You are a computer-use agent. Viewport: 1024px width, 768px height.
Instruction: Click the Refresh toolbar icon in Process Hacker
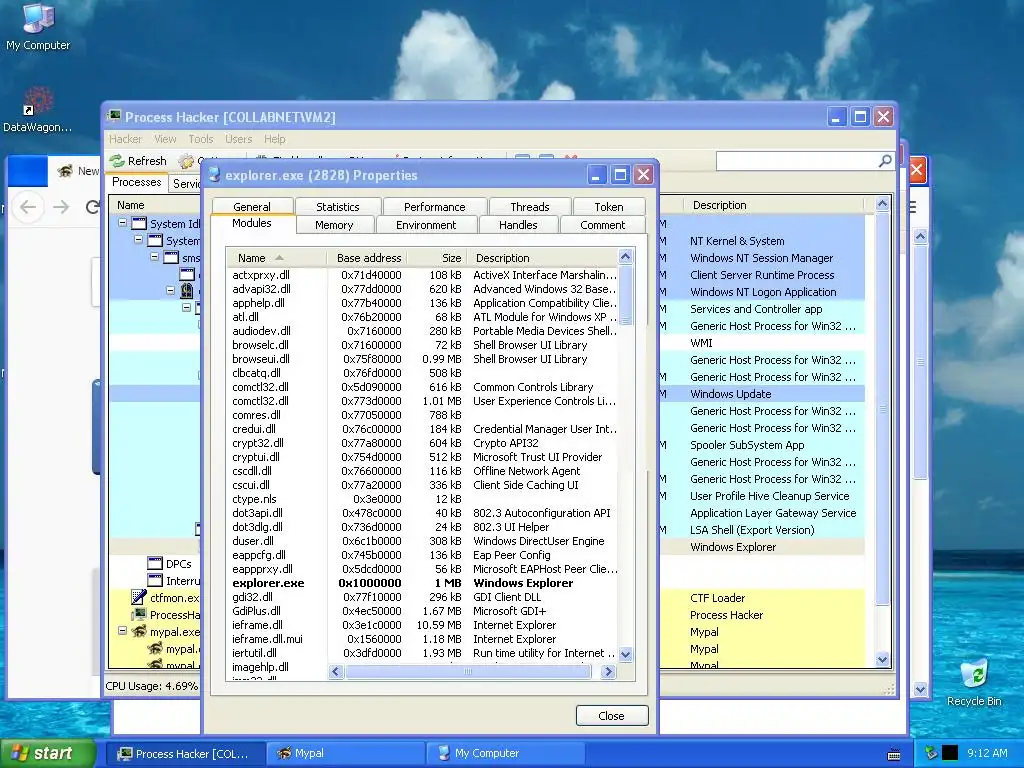click(x=118, y=161)
